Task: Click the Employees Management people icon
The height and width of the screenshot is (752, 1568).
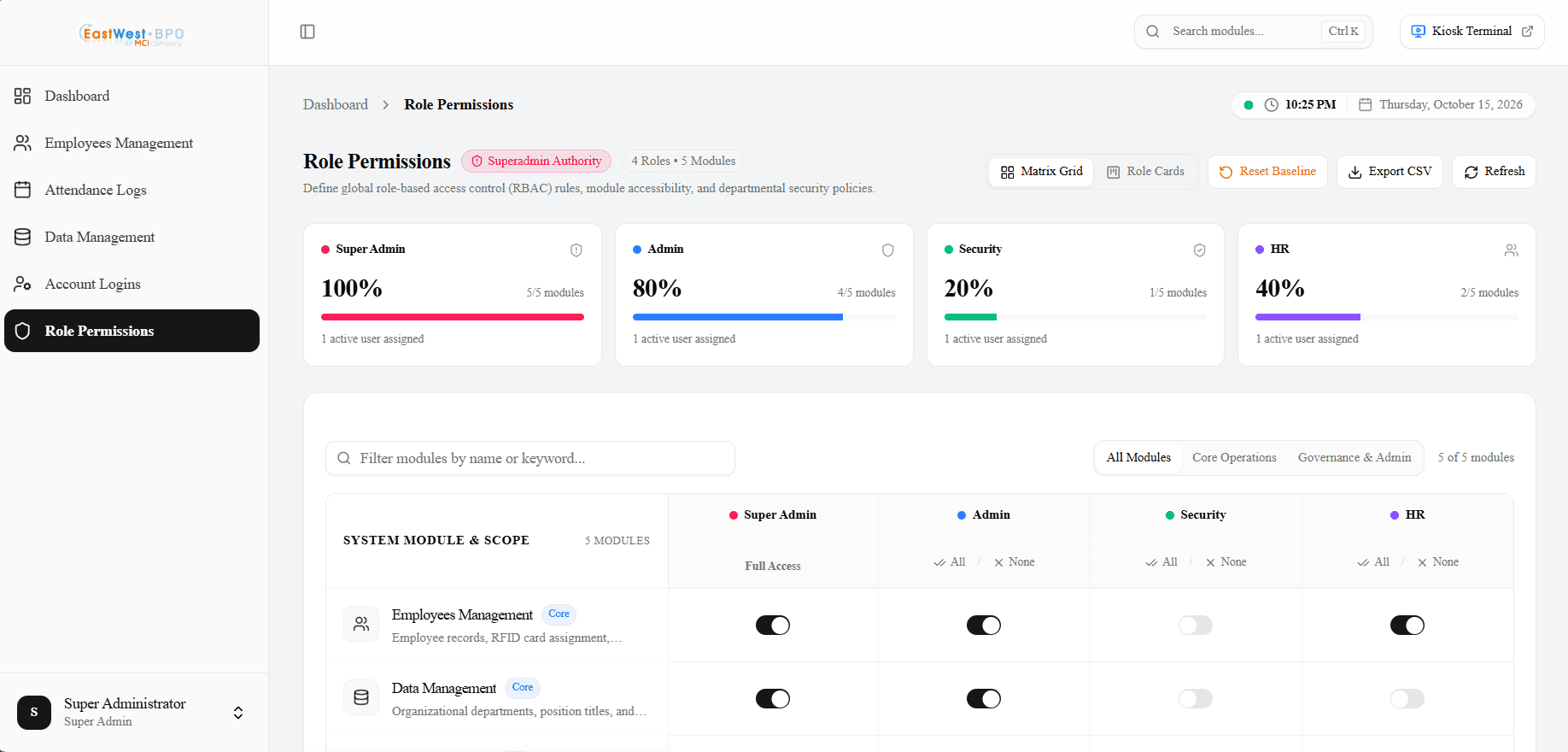Action: [x=23, y=143]
